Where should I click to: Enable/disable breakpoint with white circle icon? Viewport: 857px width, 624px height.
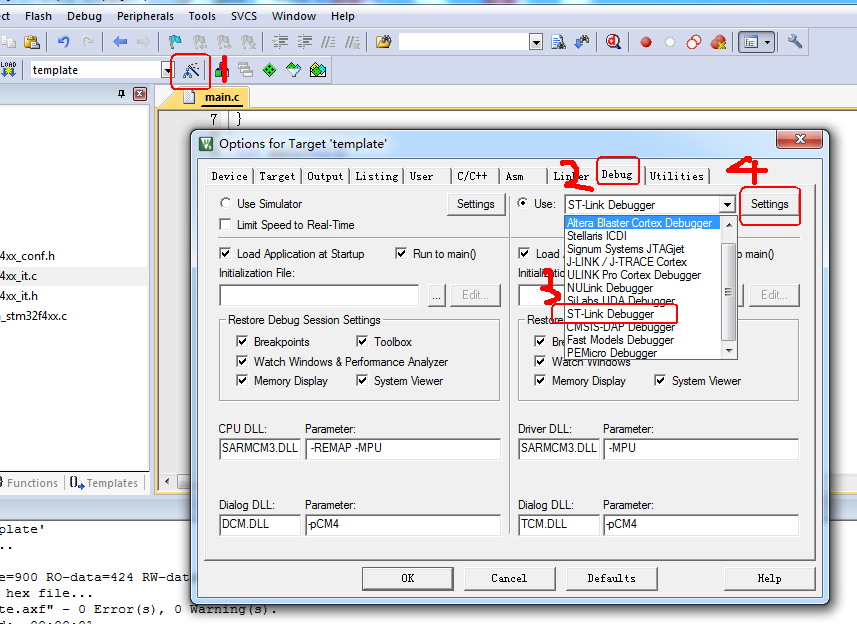(x=670, y=43)
